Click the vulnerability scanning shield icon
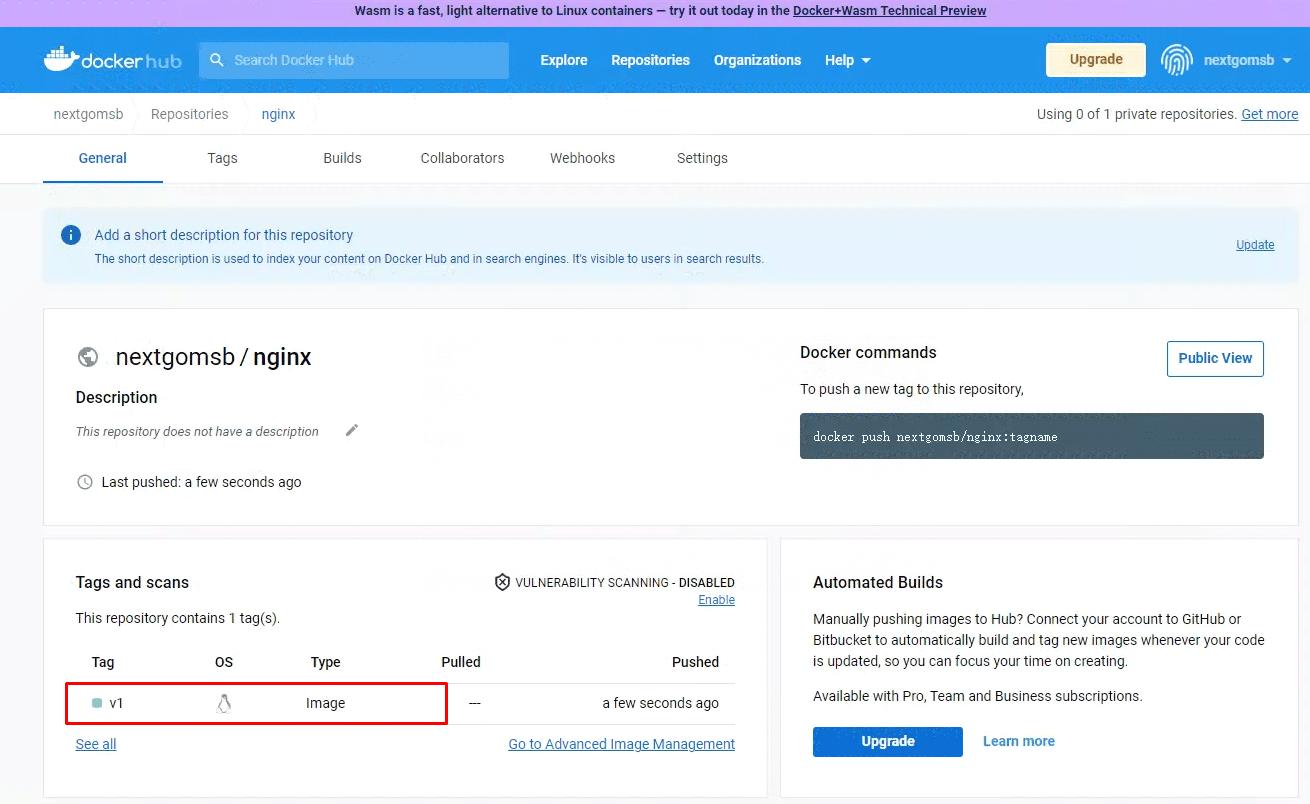This screenshot has width=1310, height=804. pyautogui.click(x=503, y=582)
